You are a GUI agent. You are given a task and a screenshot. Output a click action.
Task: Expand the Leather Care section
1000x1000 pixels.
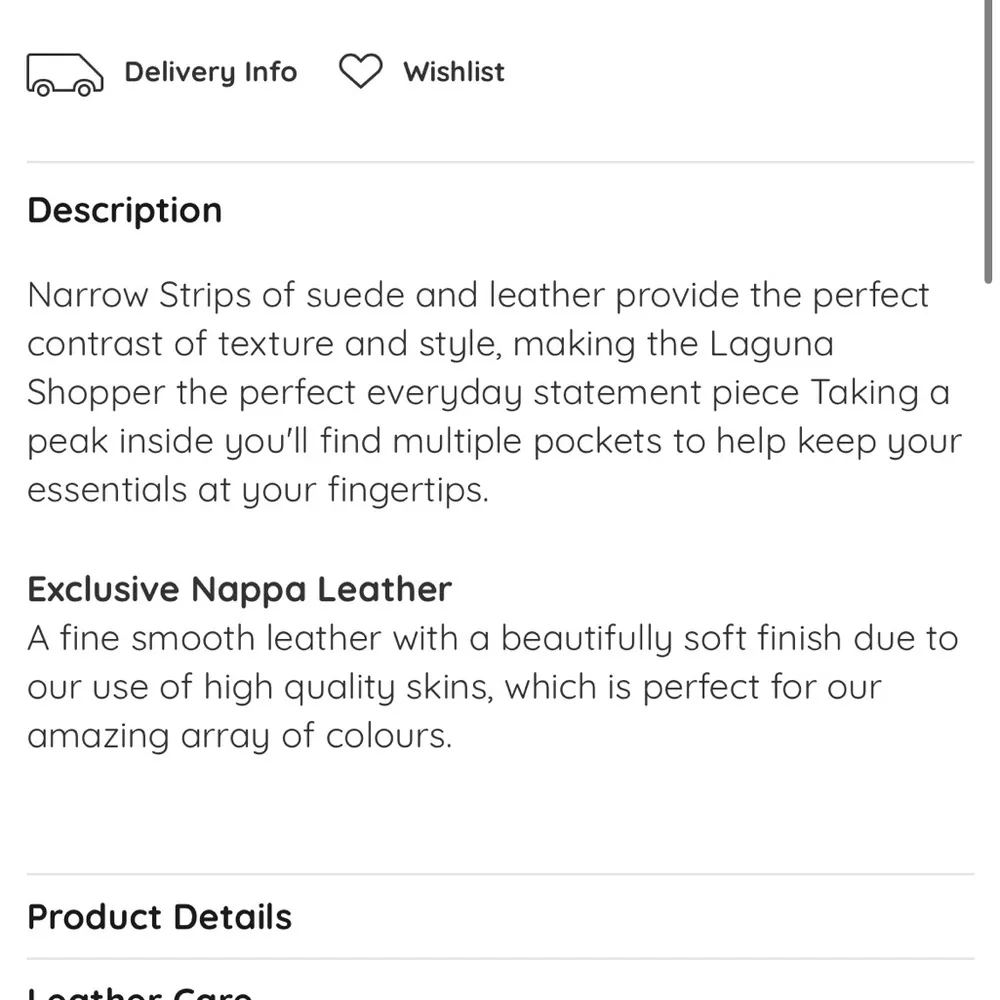tap(140, 993)
